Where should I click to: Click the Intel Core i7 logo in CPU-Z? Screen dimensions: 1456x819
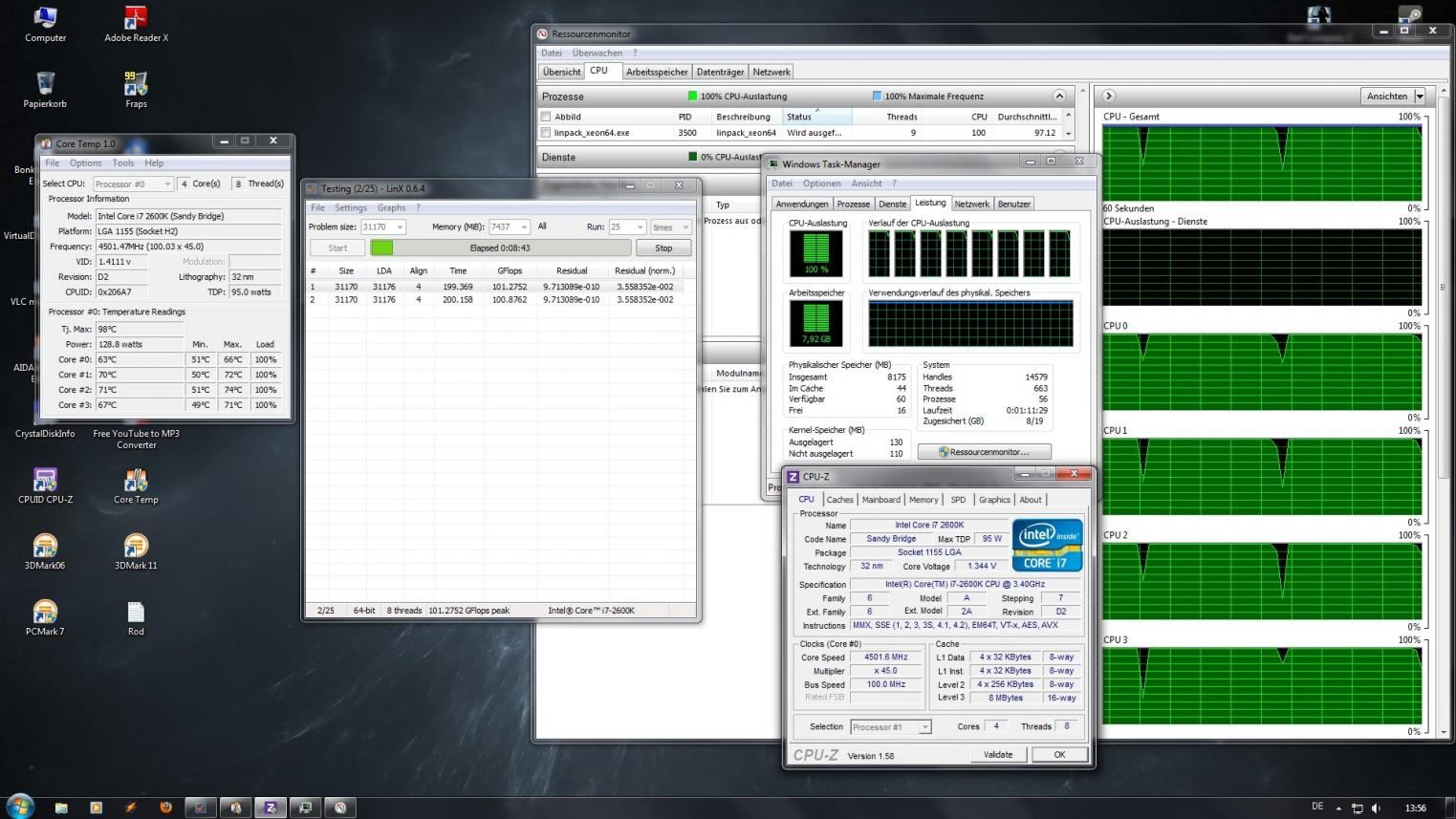(1047, 545)
